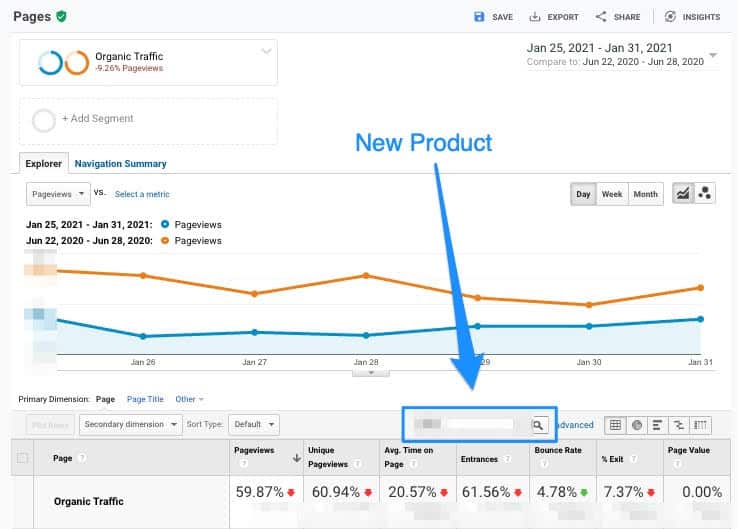
Task: Click help icon beside Unique Pageviews
Action: point(358,464)
